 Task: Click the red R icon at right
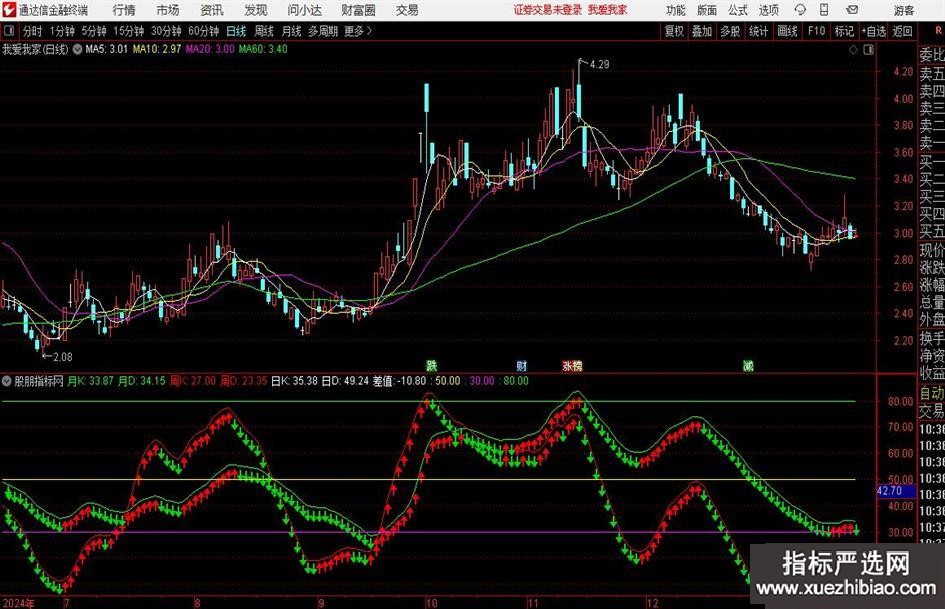tap(938, 31)
